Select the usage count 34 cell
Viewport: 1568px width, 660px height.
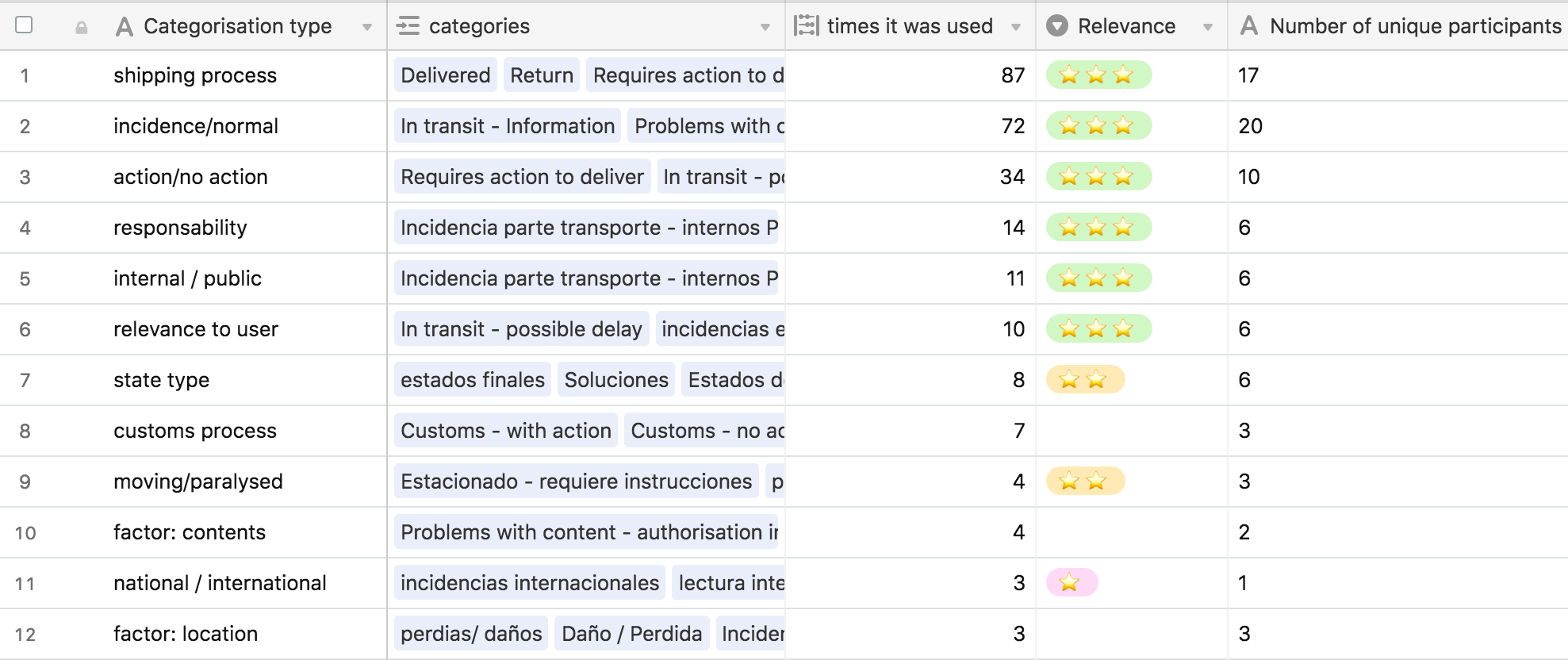click(911, 177)
